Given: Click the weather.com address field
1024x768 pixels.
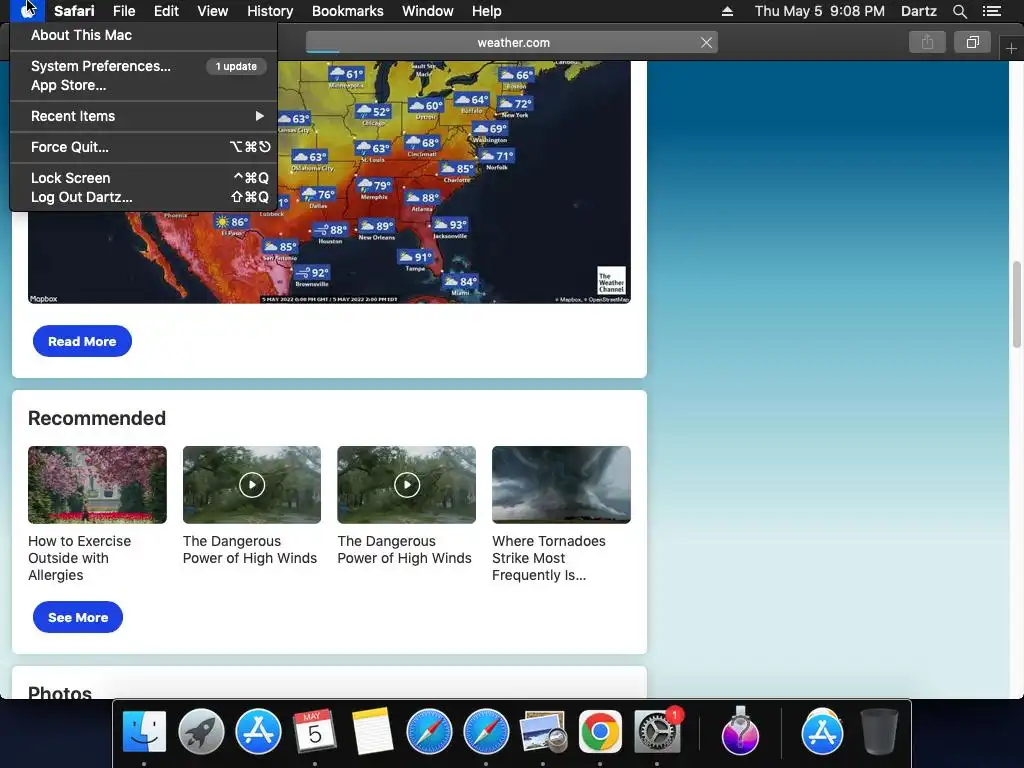Looking at the screenshot, I should click(x=512, y=42).
